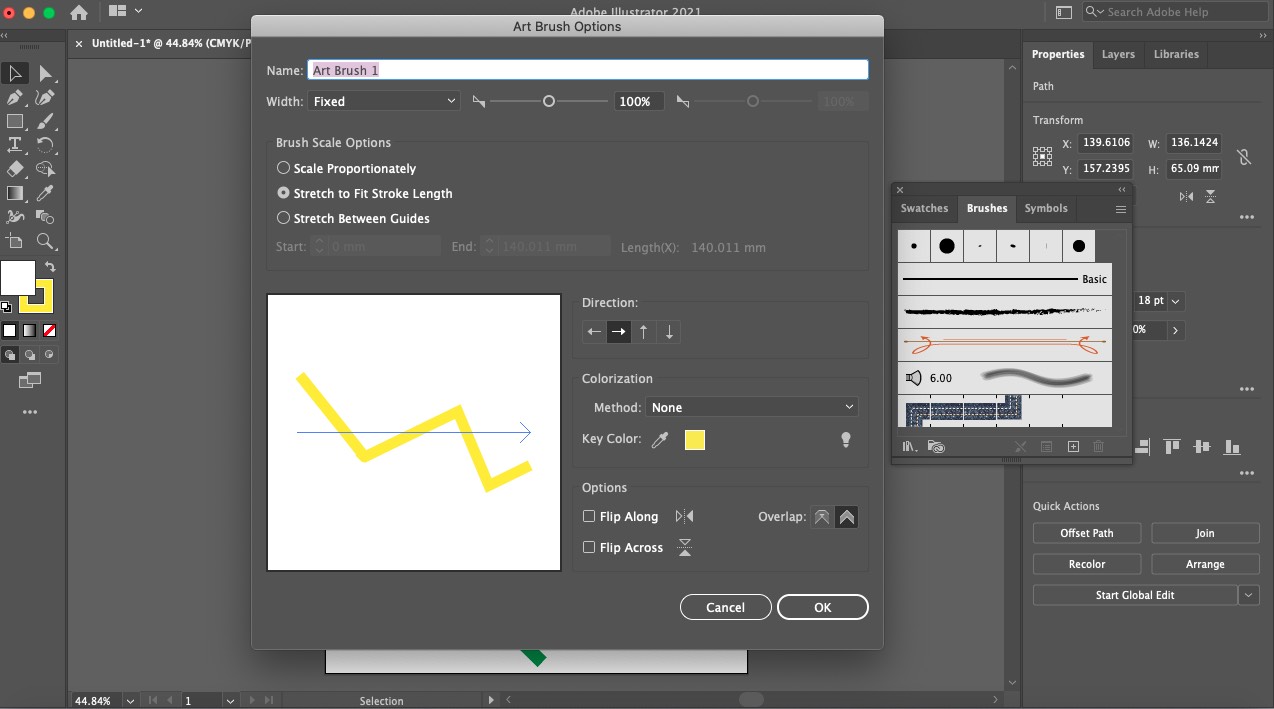Choose the Eyedropper tool
The width and height of the screenshot is (1274, 709).
coord(45,193)
